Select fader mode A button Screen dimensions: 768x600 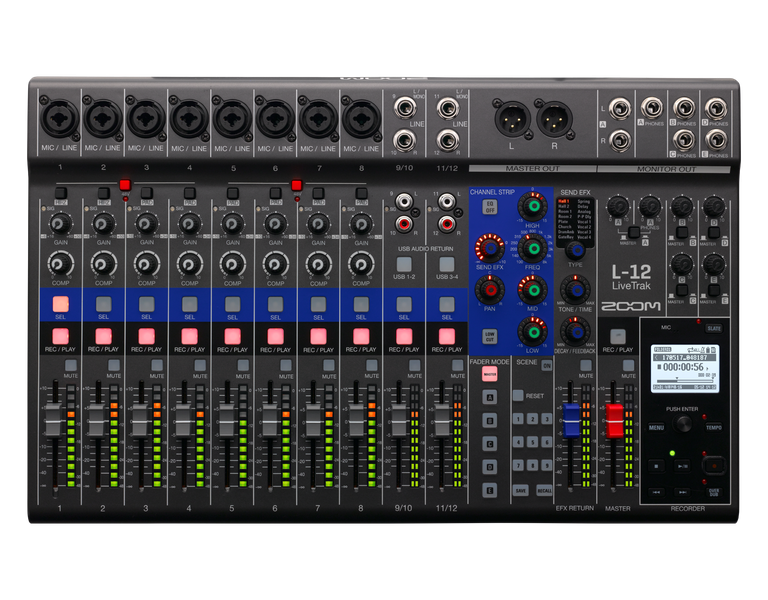(x=490, y=397)
